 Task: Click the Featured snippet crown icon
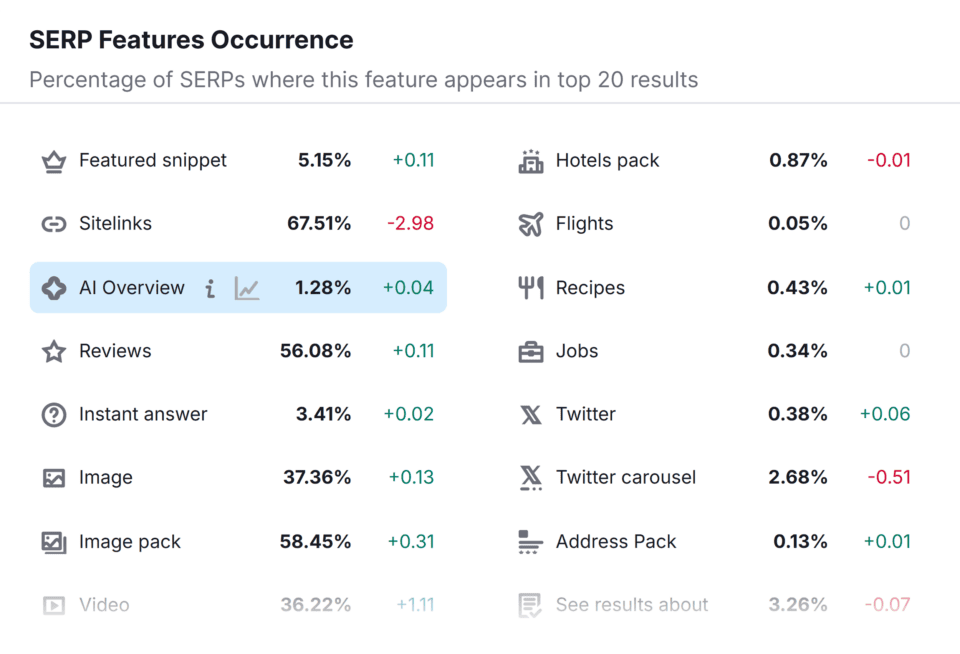pyautogui.click(x=53, y=161)
